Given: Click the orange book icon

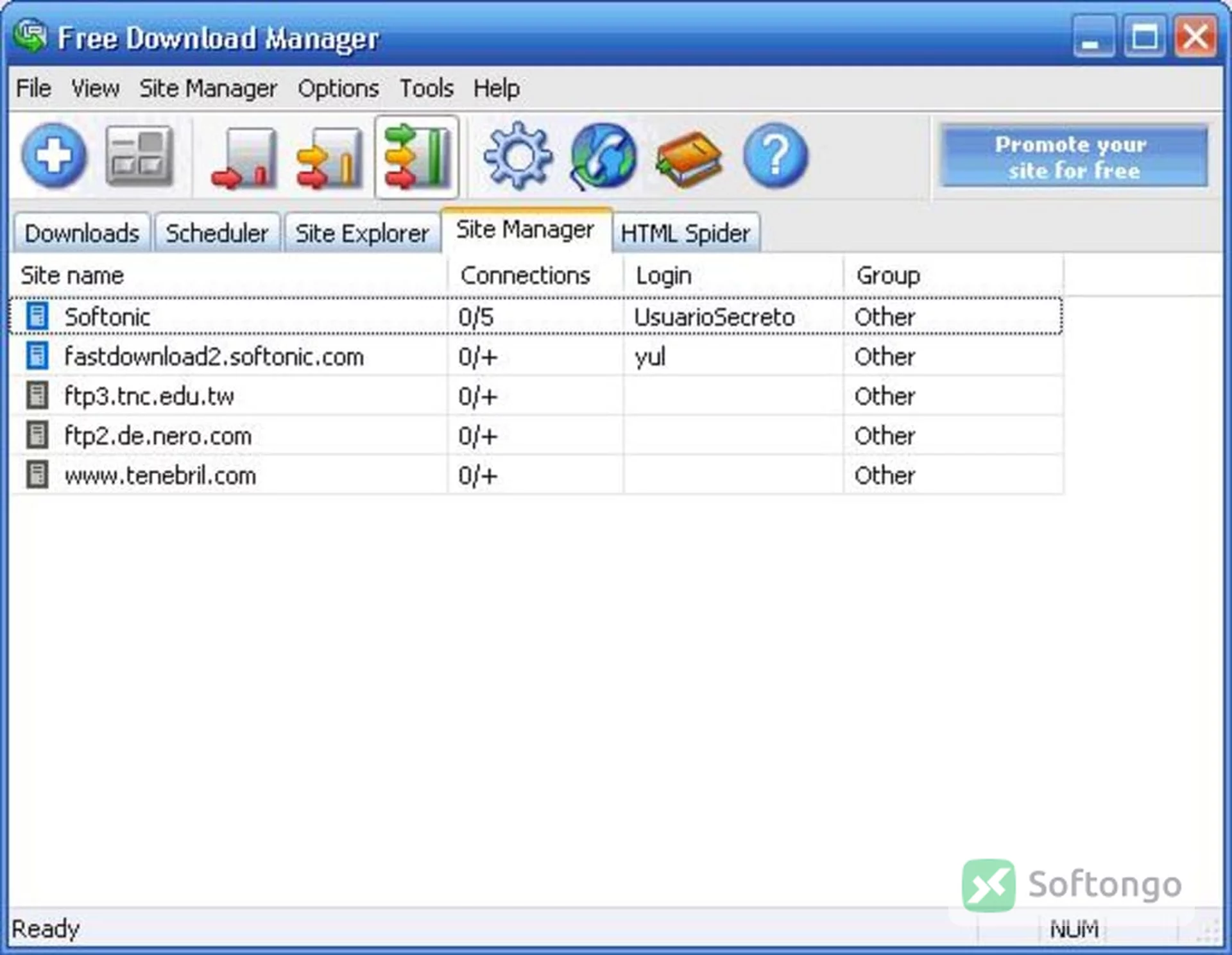Looking at the screenshot, I should (x=689, y=158).
